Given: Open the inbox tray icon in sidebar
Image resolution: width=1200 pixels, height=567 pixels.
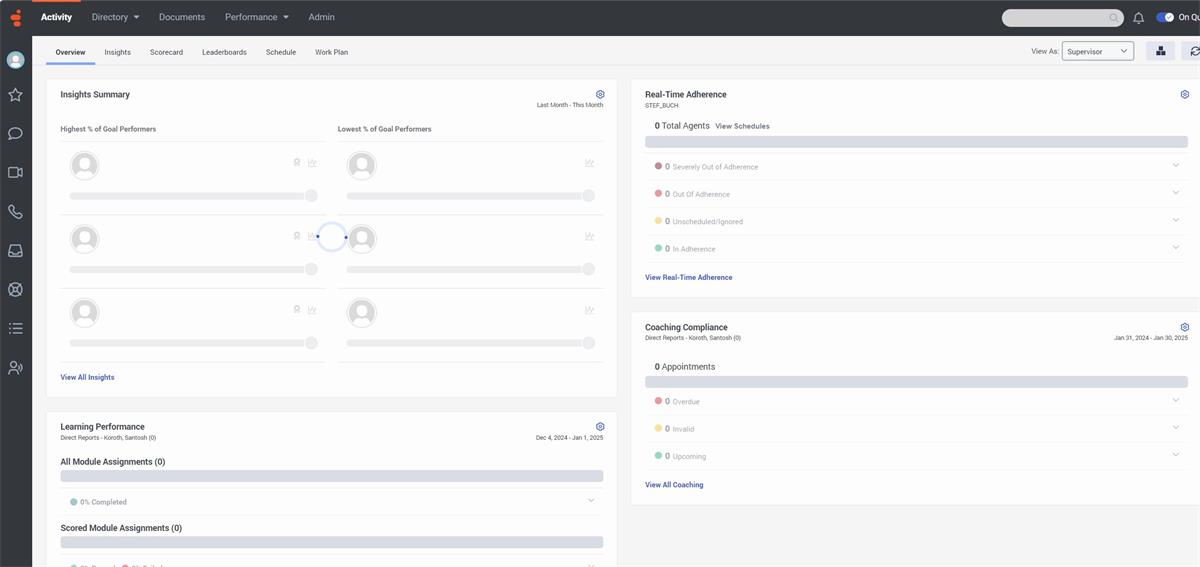Looking at the screenshot, I should tap(15, 251).
